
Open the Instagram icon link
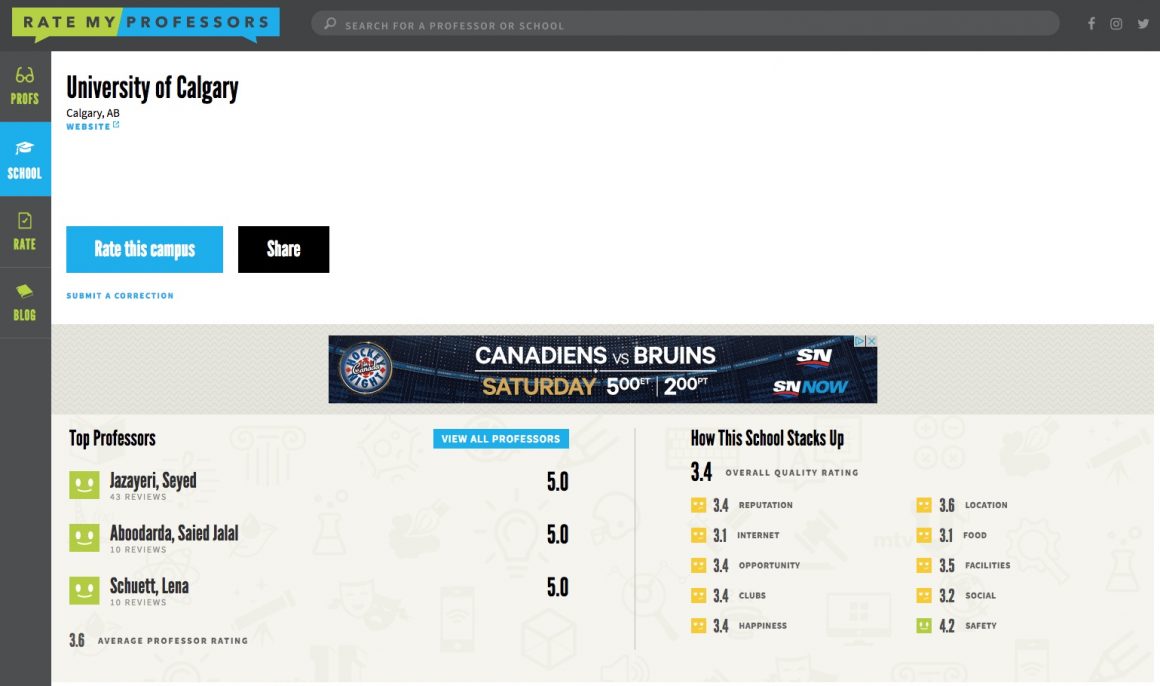1116,24
